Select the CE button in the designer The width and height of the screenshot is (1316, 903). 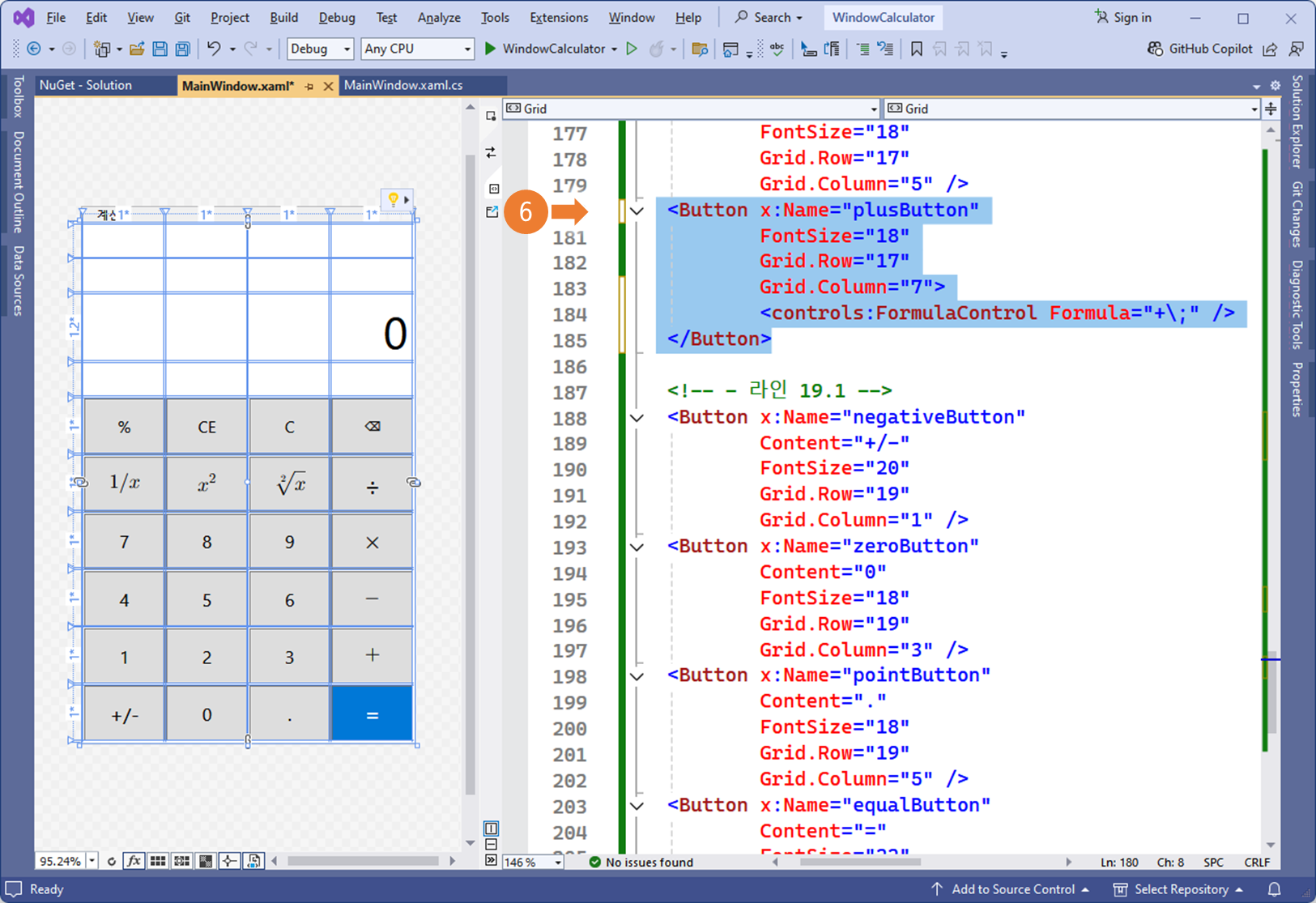pyautogui.click(x=207, y=427)
